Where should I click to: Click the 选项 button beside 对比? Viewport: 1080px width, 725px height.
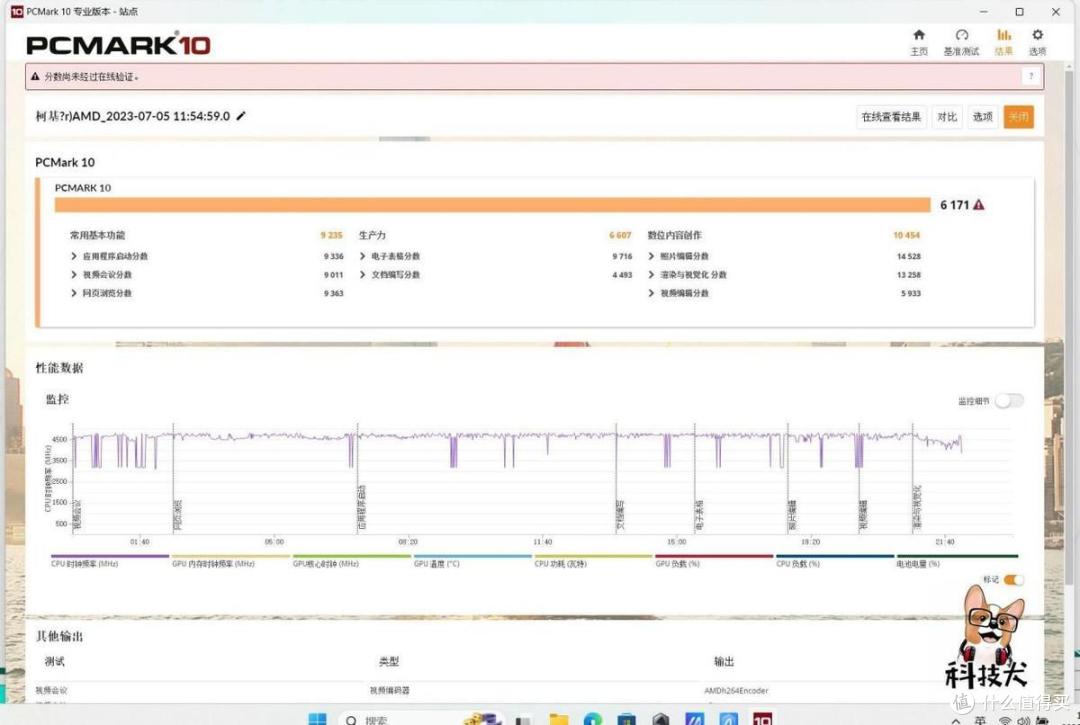point(983,117)
